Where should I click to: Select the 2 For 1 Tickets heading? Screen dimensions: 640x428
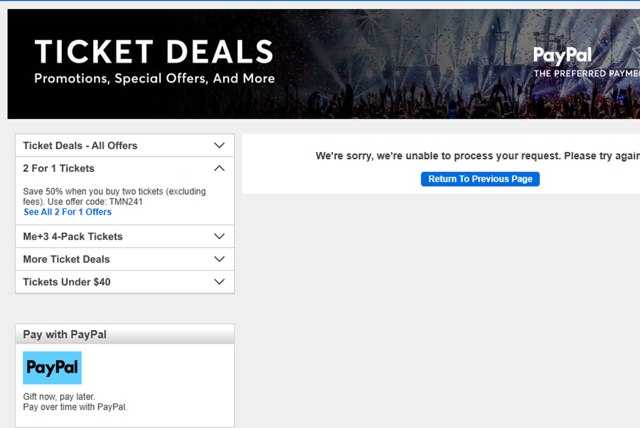tap(59, 168)
